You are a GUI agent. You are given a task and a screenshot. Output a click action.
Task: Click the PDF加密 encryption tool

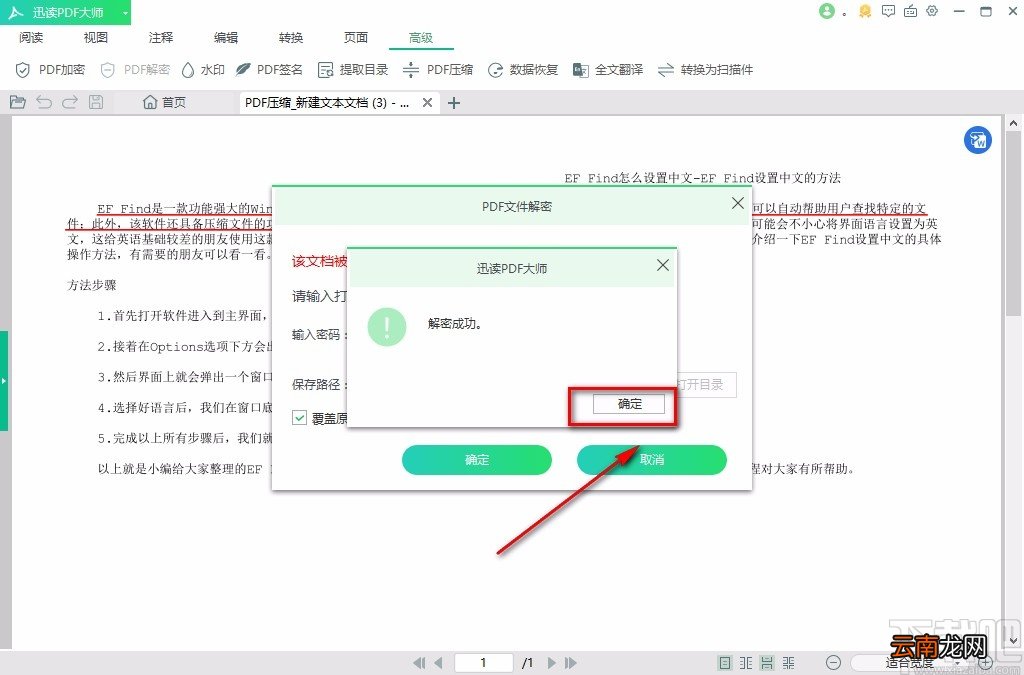click(x=50, y=70)
